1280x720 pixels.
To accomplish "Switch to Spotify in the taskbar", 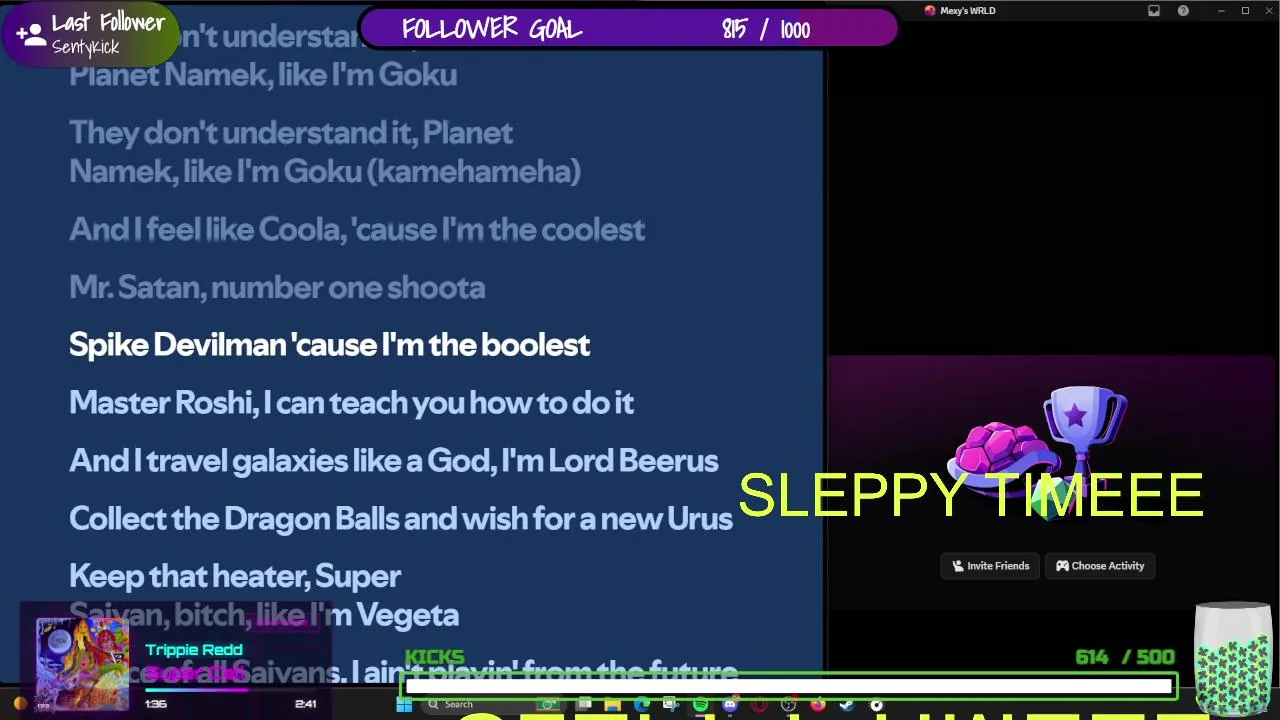I will pyautogui.click(x=700, y=705).
